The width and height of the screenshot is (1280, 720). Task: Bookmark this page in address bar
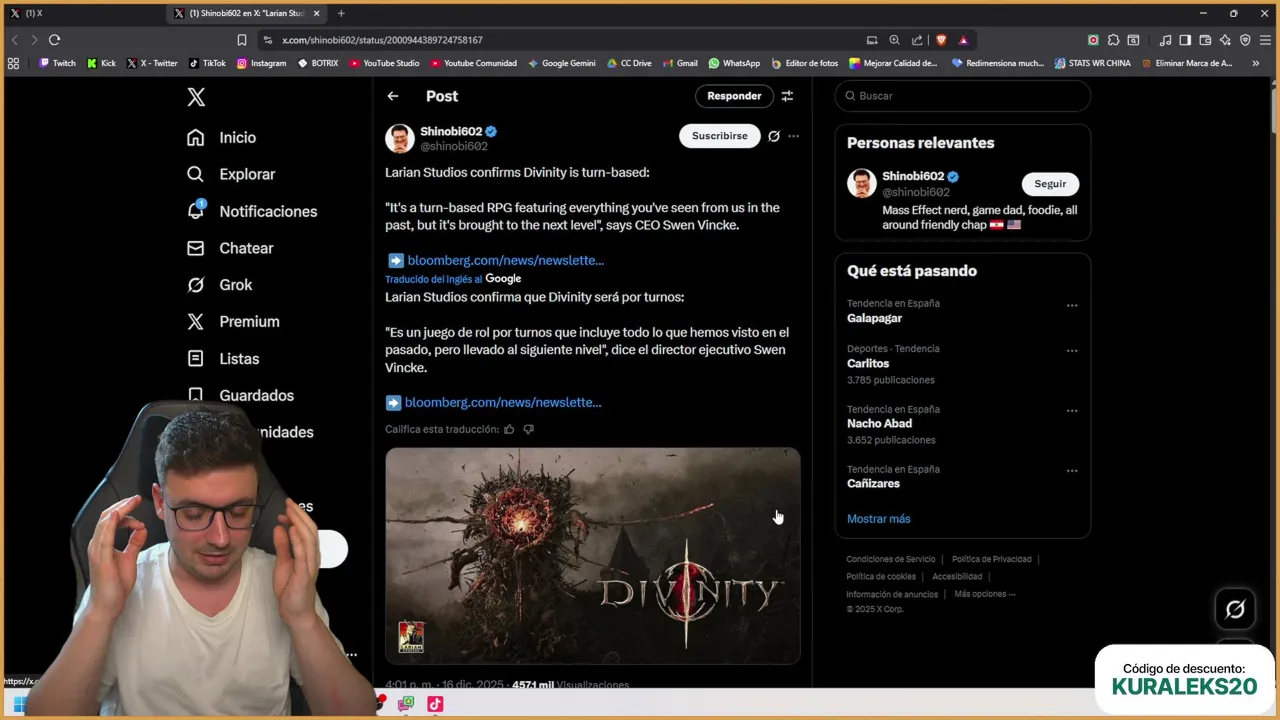coord(241,40)
